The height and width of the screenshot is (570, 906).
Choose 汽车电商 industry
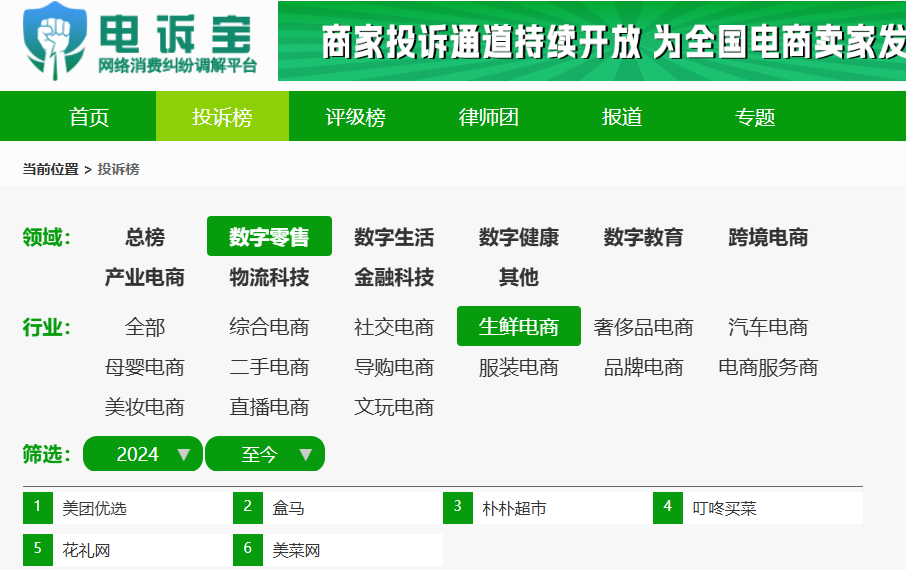coord(768,327)
